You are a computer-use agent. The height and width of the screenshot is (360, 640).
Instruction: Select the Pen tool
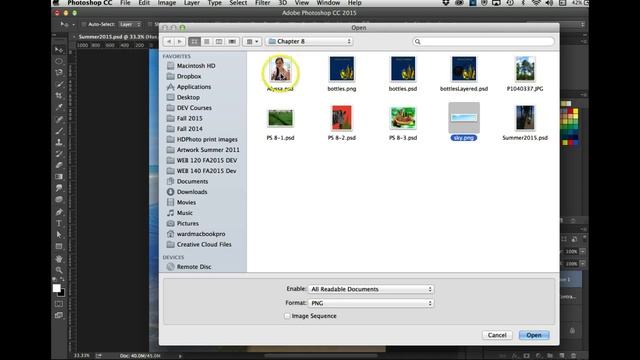point(59,212)
